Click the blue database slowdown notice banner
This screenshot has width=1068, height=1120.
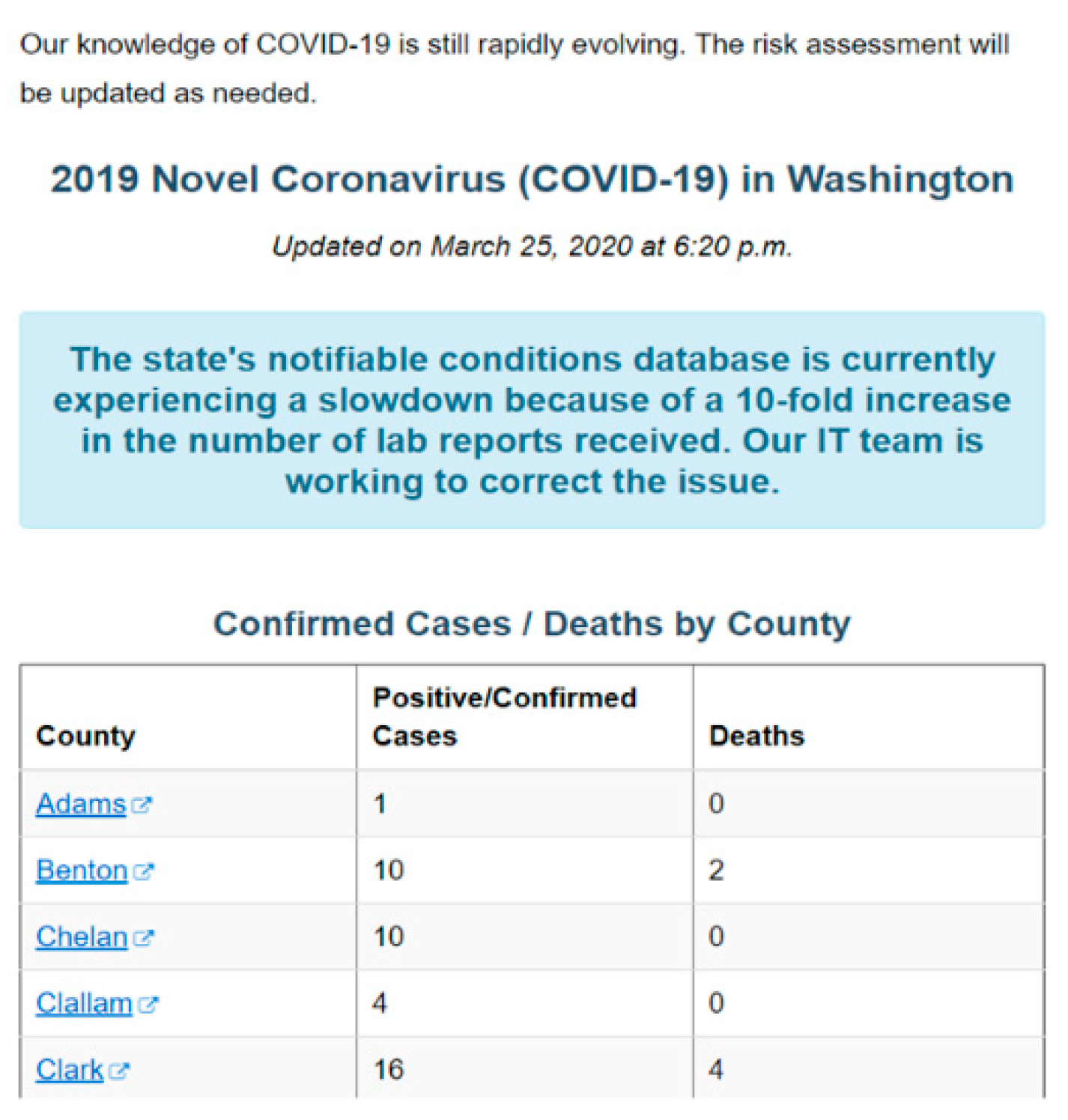[x=532, y=420]
